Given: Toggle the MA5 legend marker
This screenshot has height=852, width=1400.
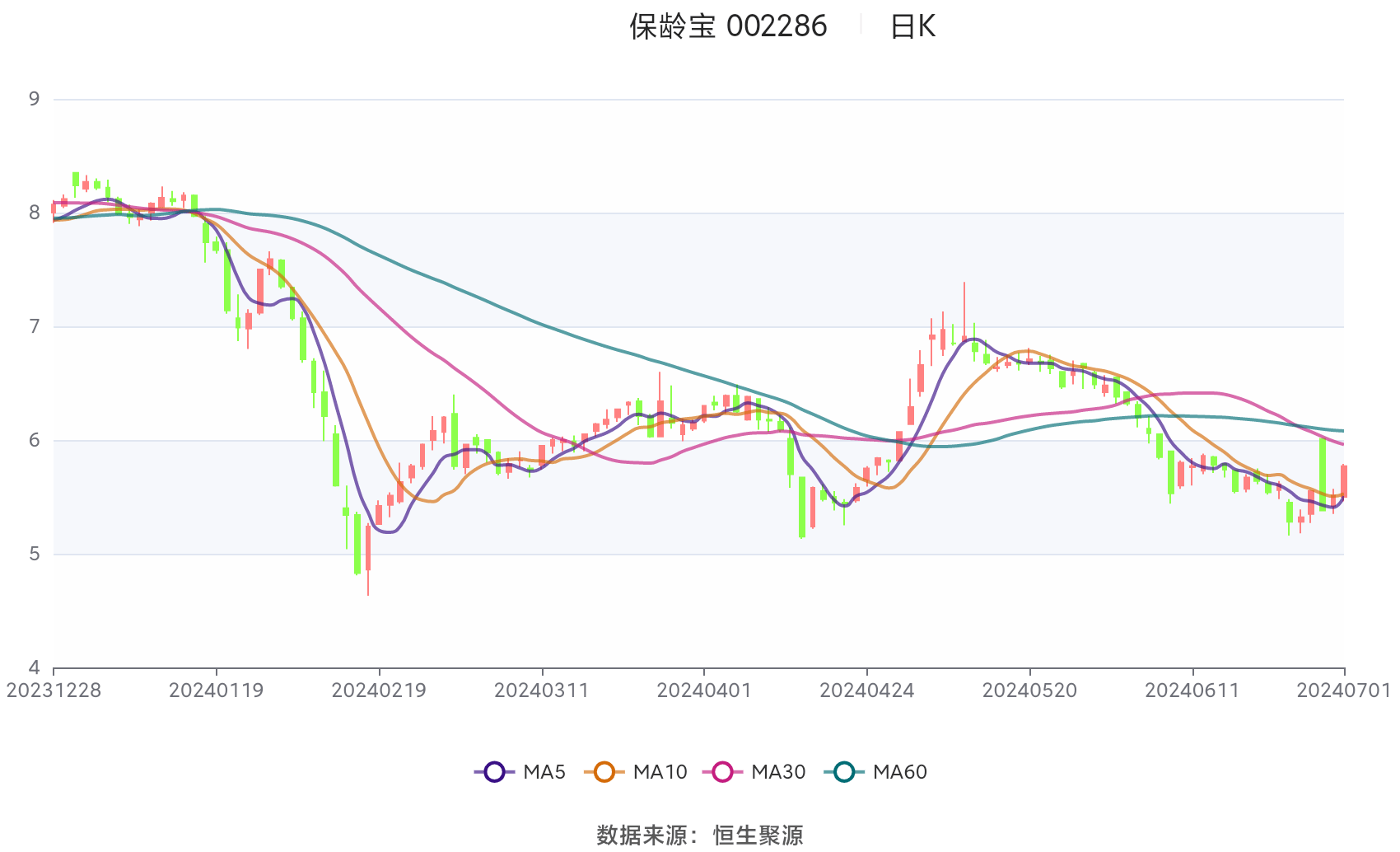Looking at the screenshot, I should 494,772.
